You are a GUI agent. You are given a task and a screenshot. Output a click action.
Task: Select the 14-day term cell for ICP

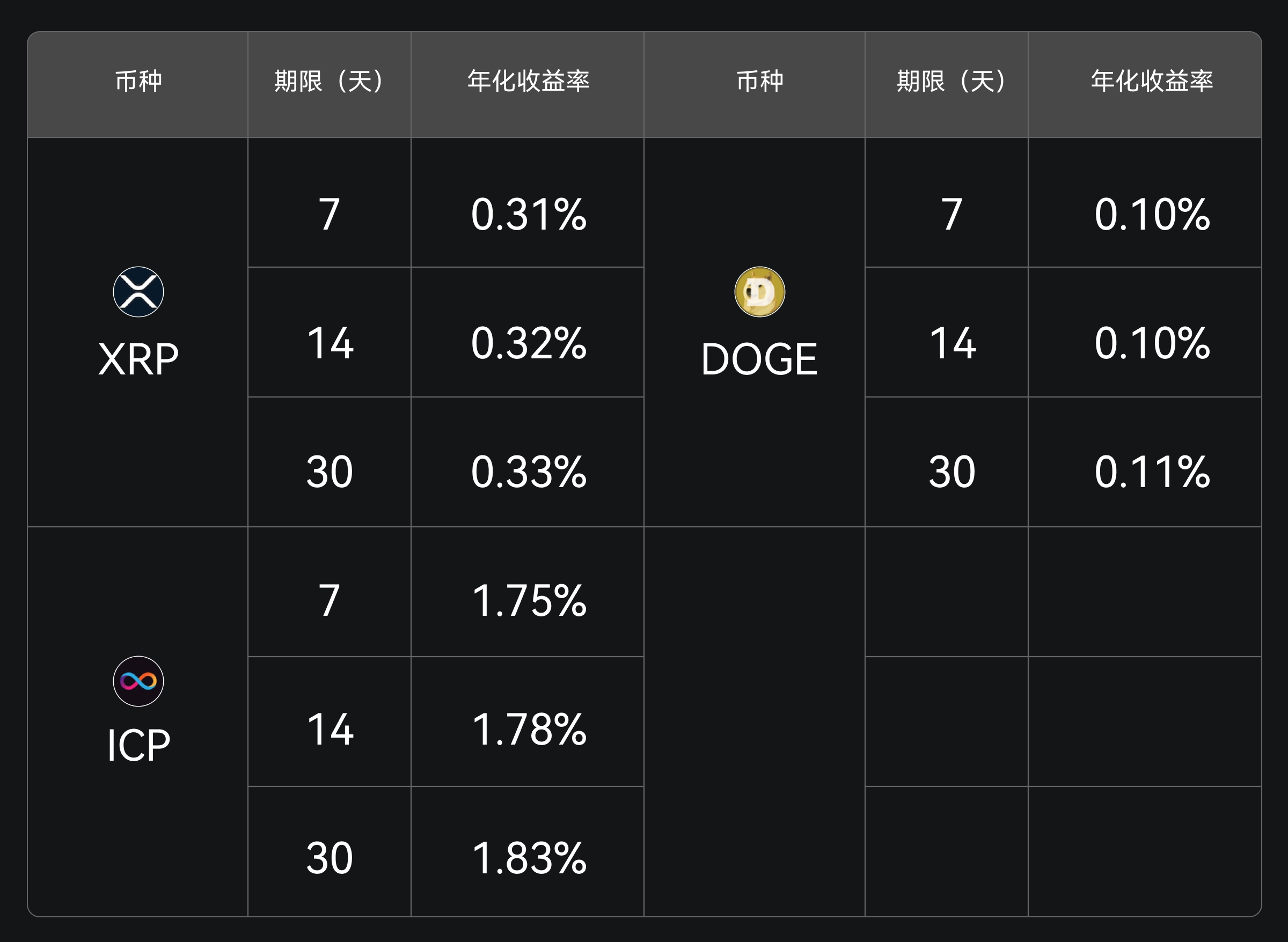click(329, 730)
